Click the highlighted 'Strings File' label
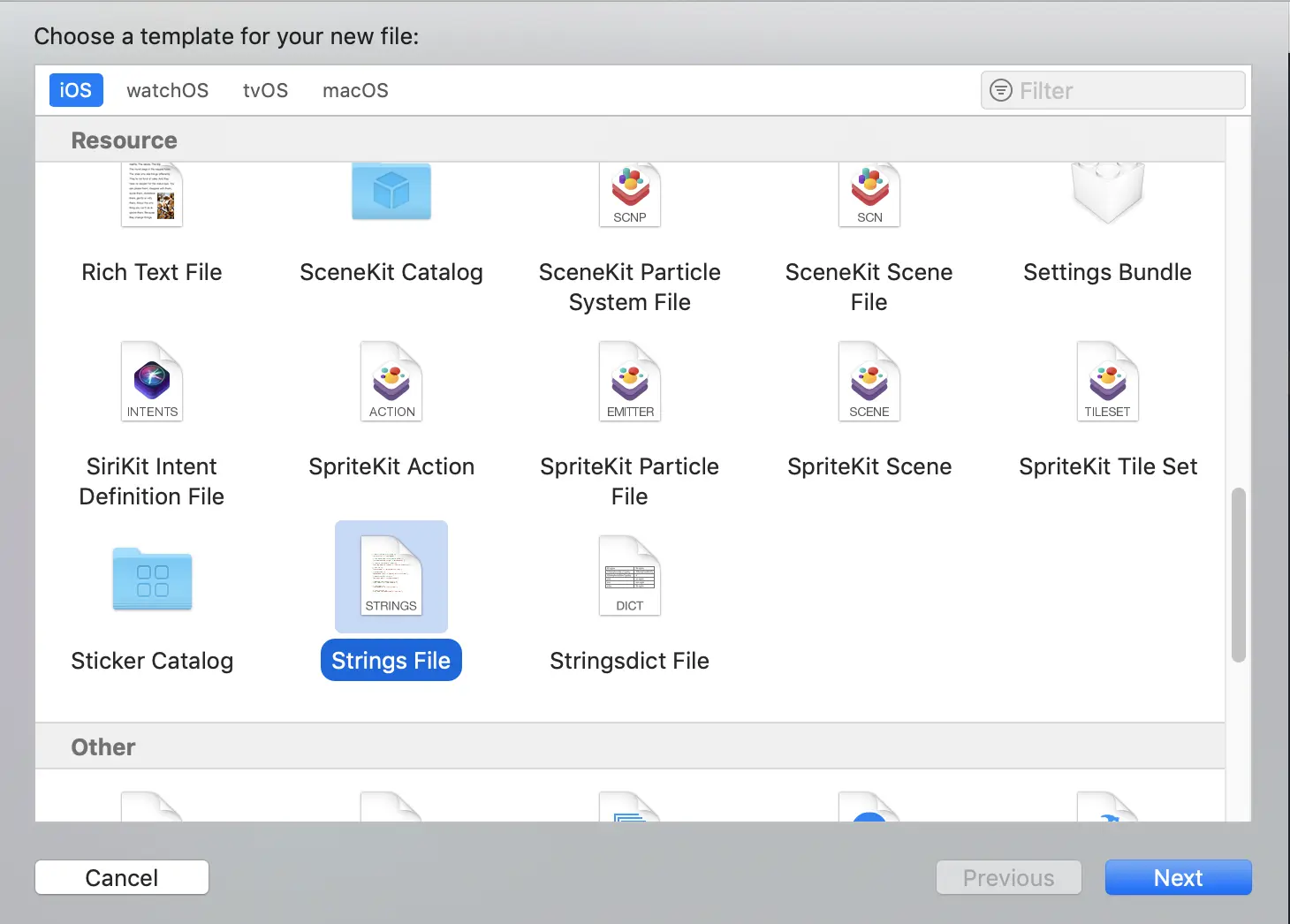Image resolution: width=1290 pixels, height=924 pixels. click(391, 661)
